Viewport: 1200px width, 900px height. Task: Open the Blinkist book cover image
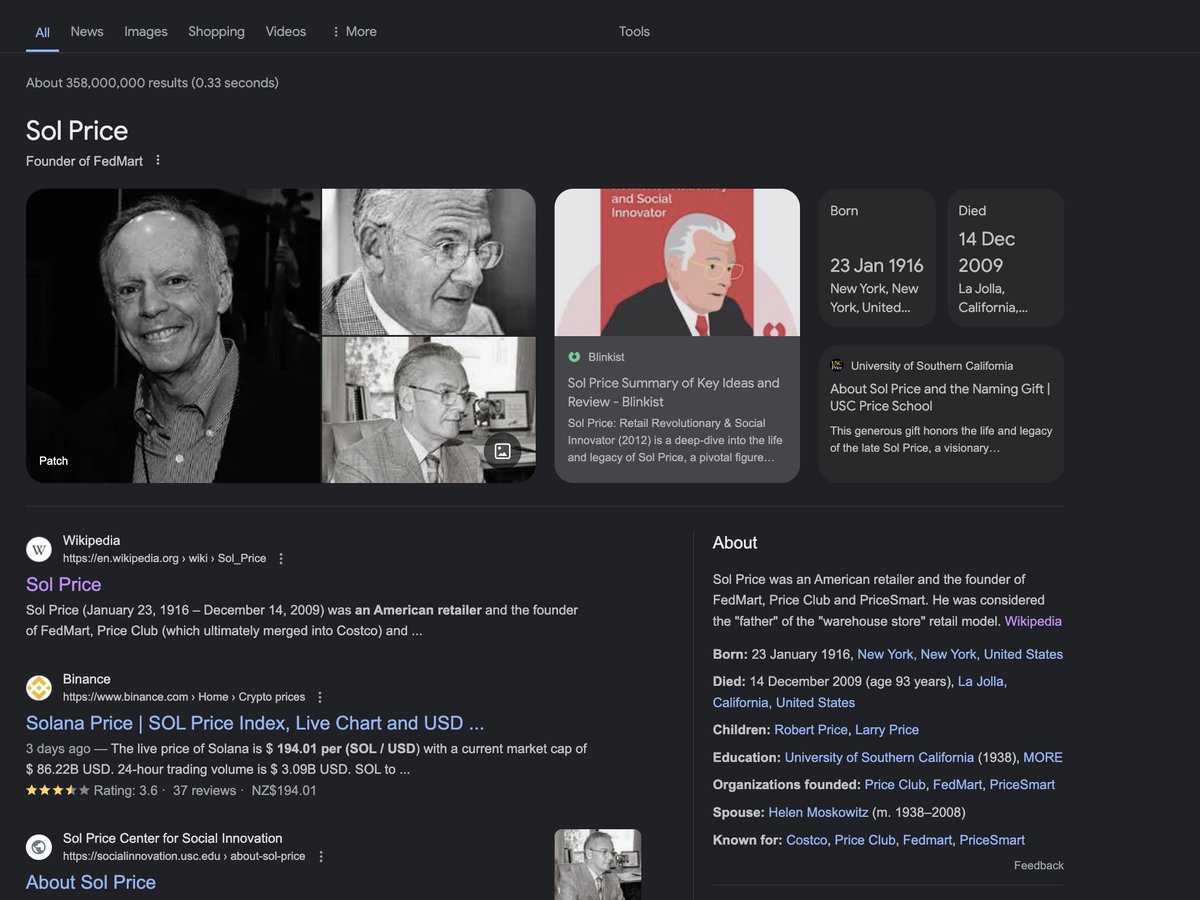pyautogui.click(x=677, y=262)
